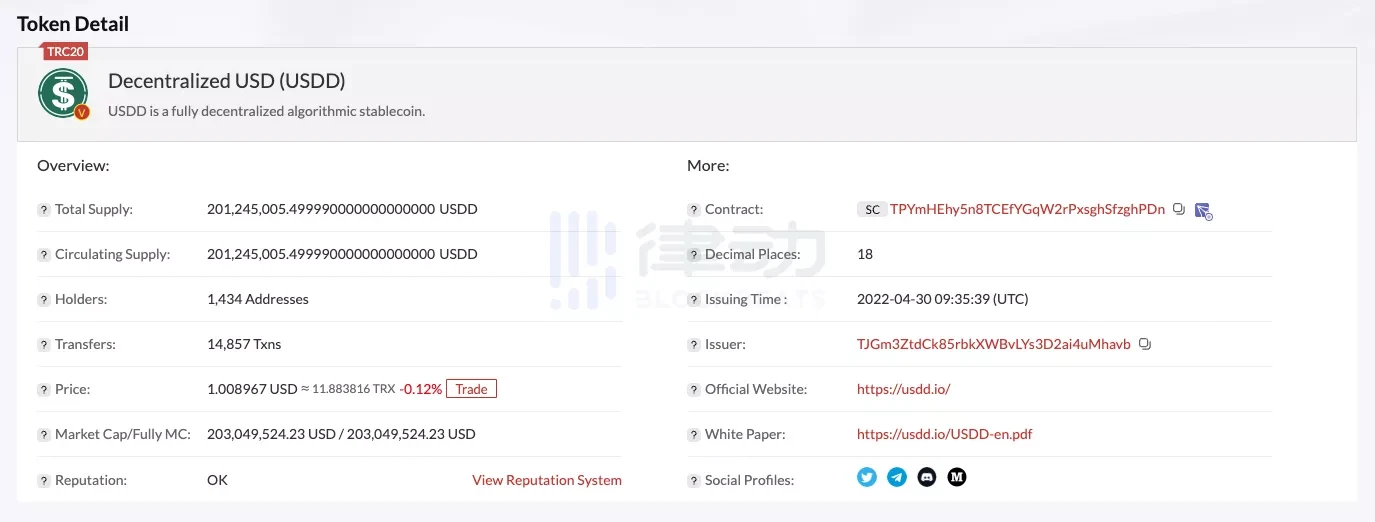Click the contract interaction icon beside address
This screenshot has width=1375, height=522.
tap(1203, 210)
